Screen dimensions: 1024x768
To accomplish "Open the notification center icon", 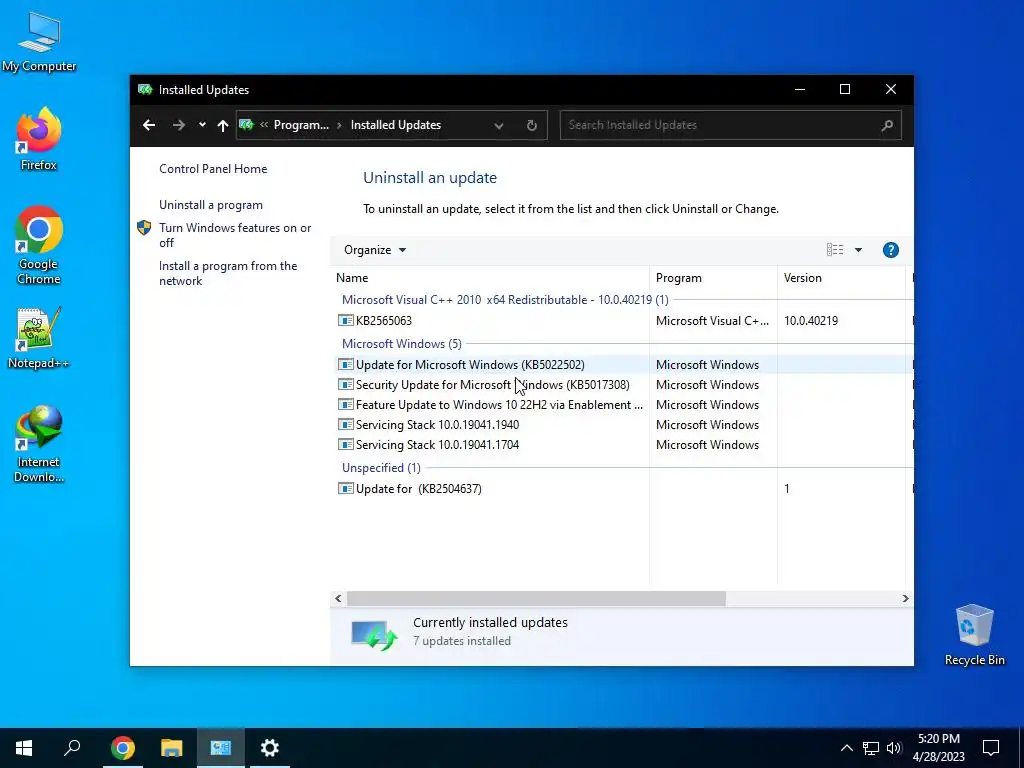I will pos(991,748).
